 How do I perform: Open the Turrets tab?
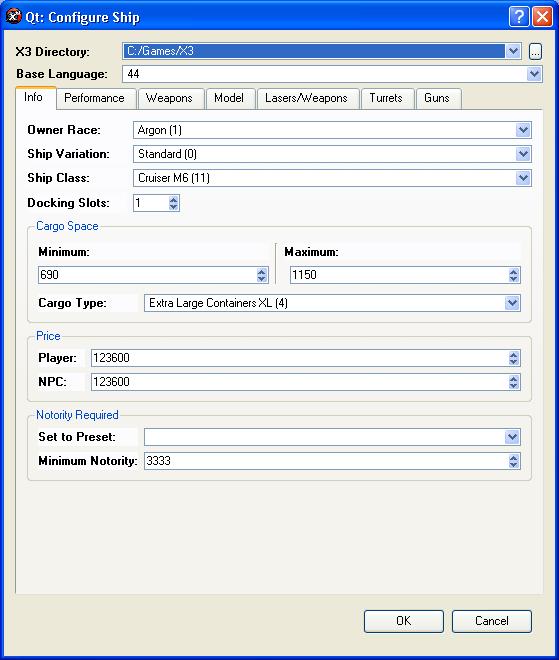pyautogui.click(x=386, y=98)
